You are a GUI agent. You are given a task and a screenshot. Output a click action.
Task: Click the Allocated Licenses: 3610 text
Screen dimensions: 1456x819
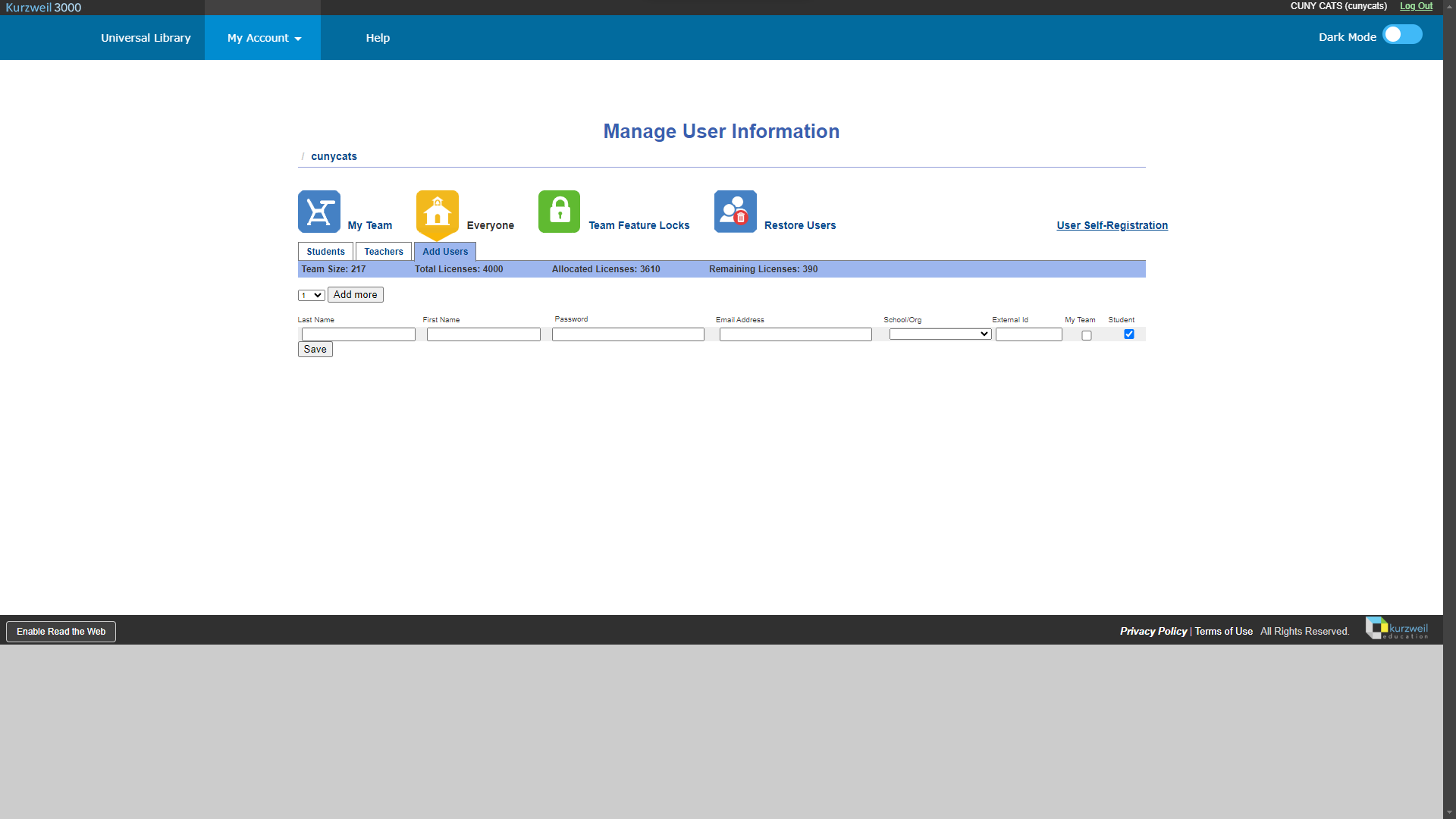coord(606,269)
